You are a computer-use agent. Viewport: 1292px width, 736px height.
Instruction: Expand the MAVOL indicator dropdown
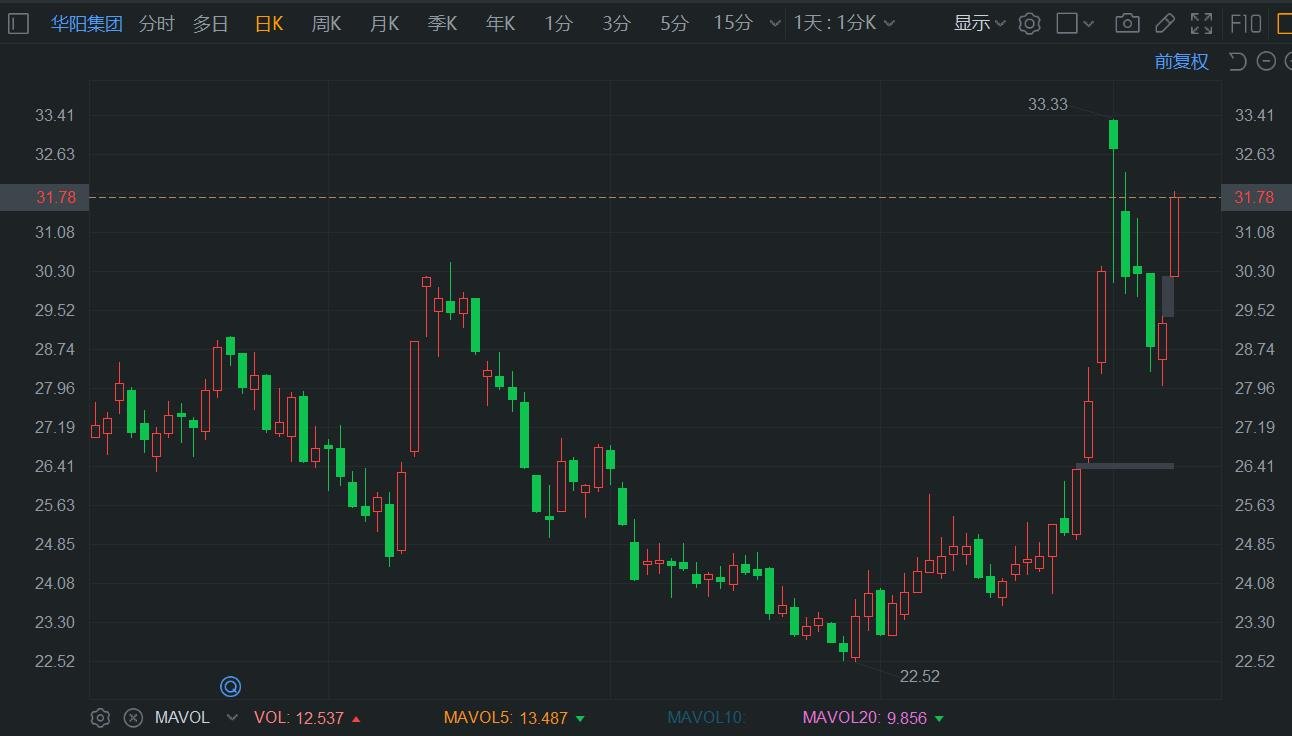click(x=233, y=718)
